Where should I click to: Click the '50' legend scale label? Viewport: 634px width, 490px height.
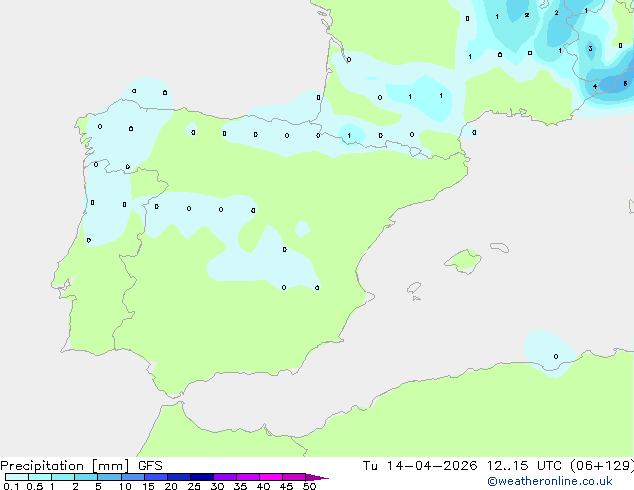(309, 486)
